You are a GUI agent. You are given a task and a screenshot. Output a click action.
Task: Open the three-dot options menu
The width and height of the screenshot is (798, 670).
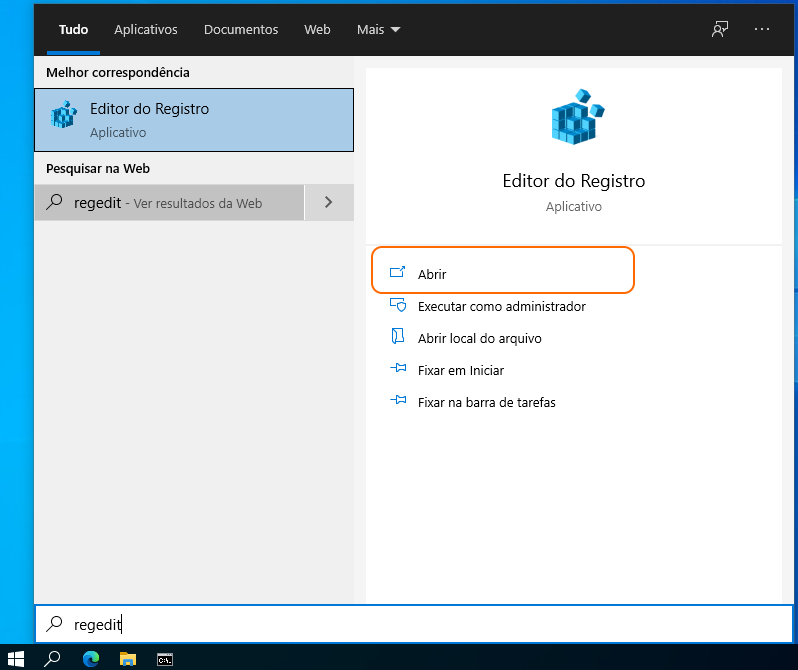pyautogui.click(x=761, y=29)
